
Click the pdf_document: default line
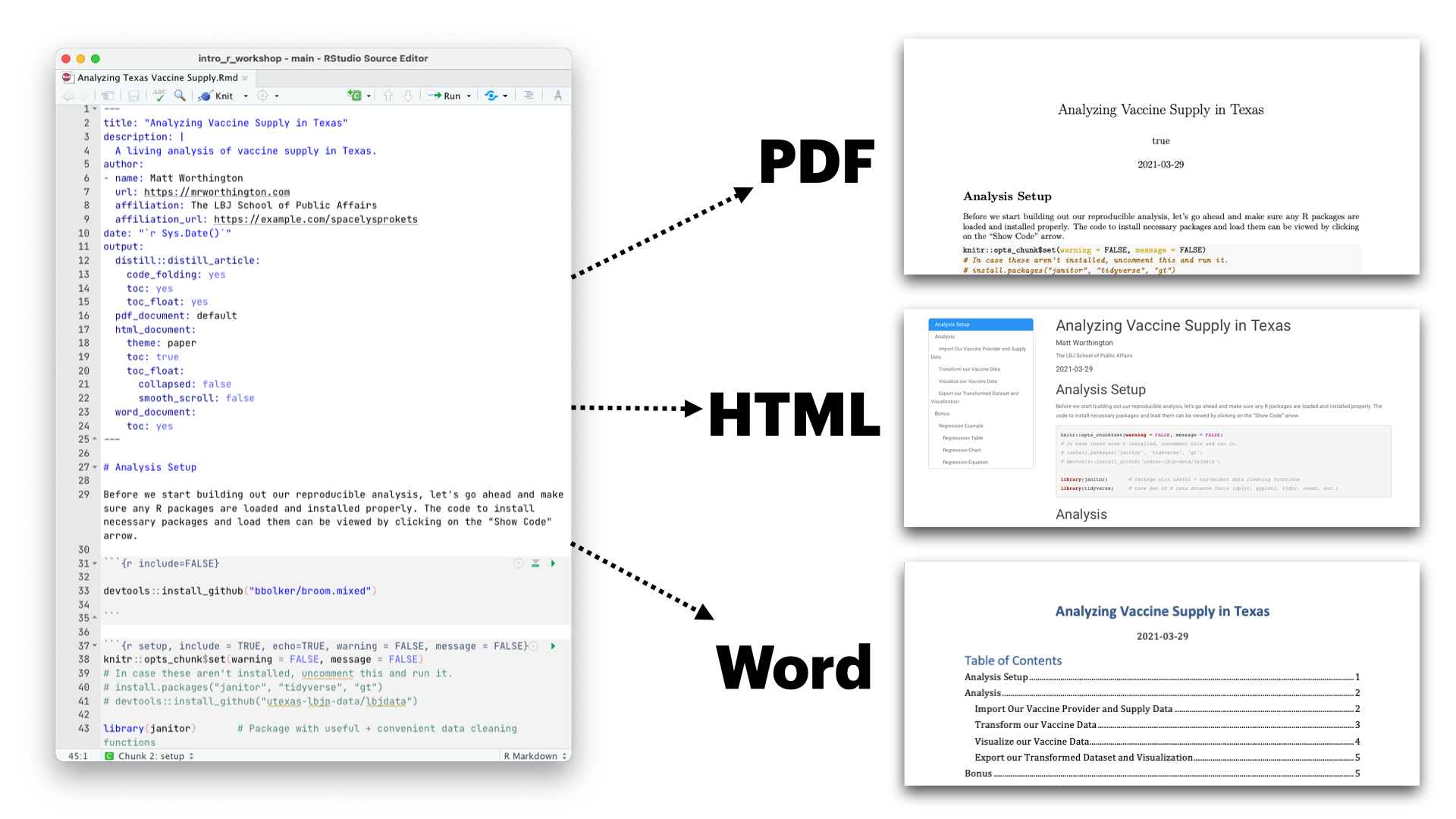[x=176, y=315]
